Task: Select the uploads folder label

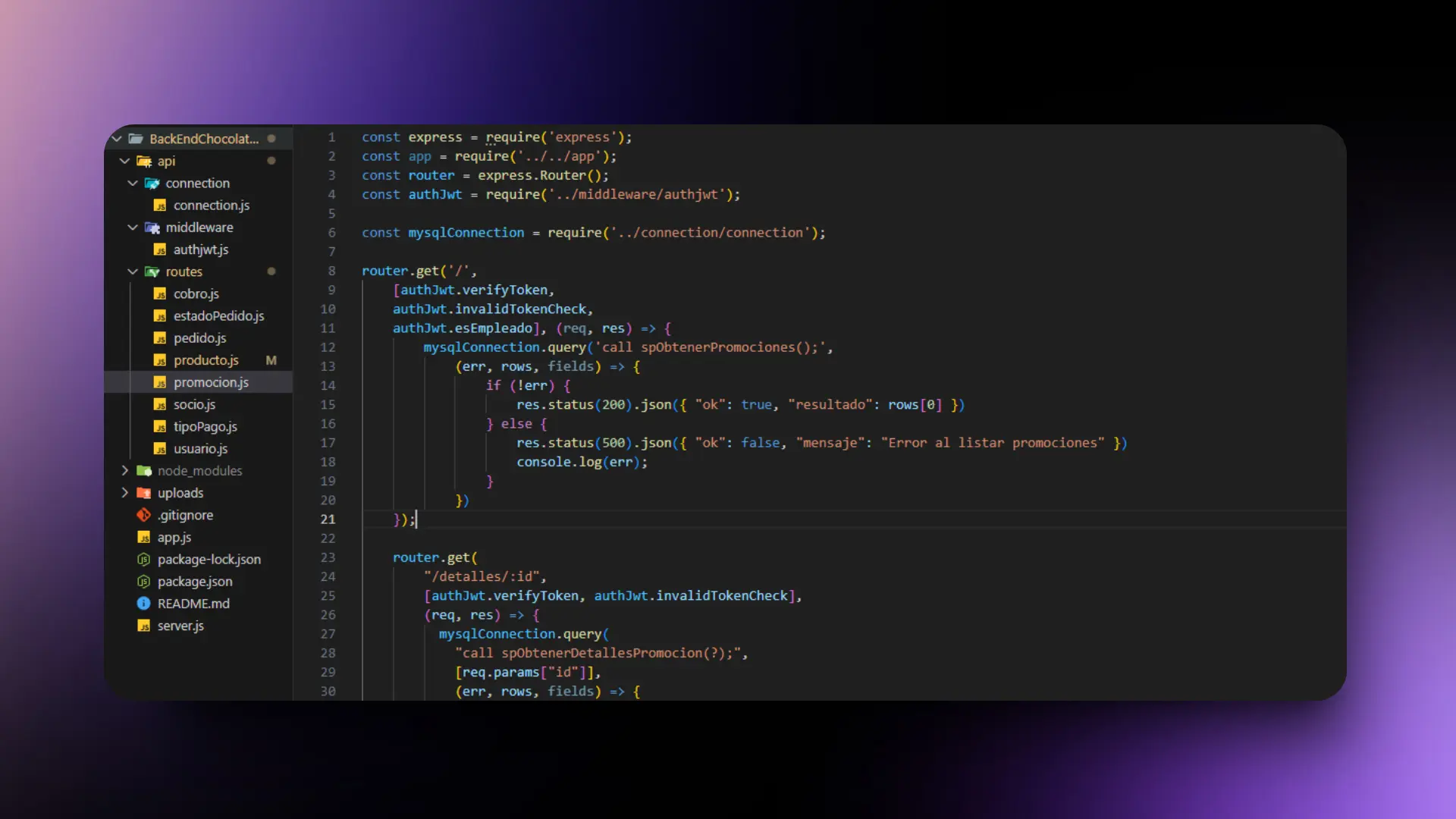Action: [180, 493]
